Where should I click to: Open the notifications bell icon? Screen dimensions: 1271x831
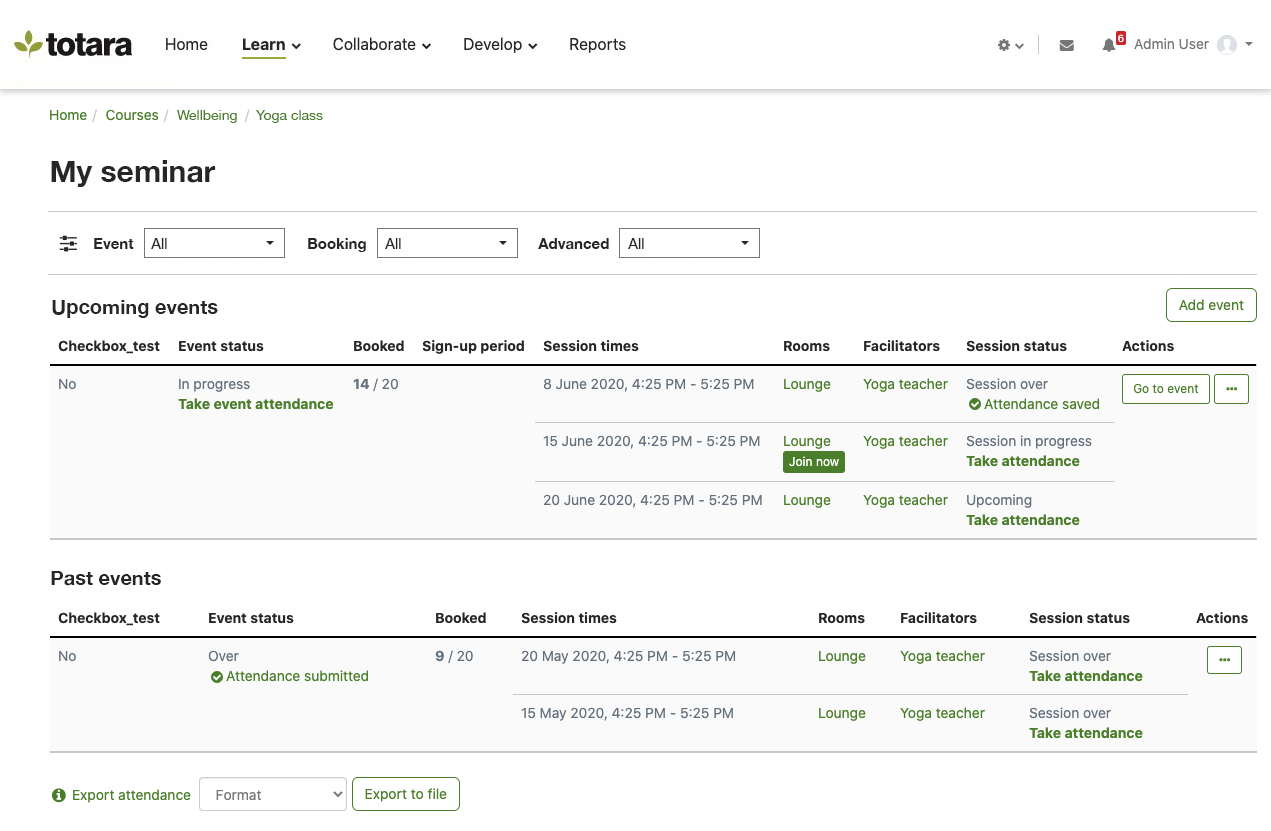pos(1109,45)
